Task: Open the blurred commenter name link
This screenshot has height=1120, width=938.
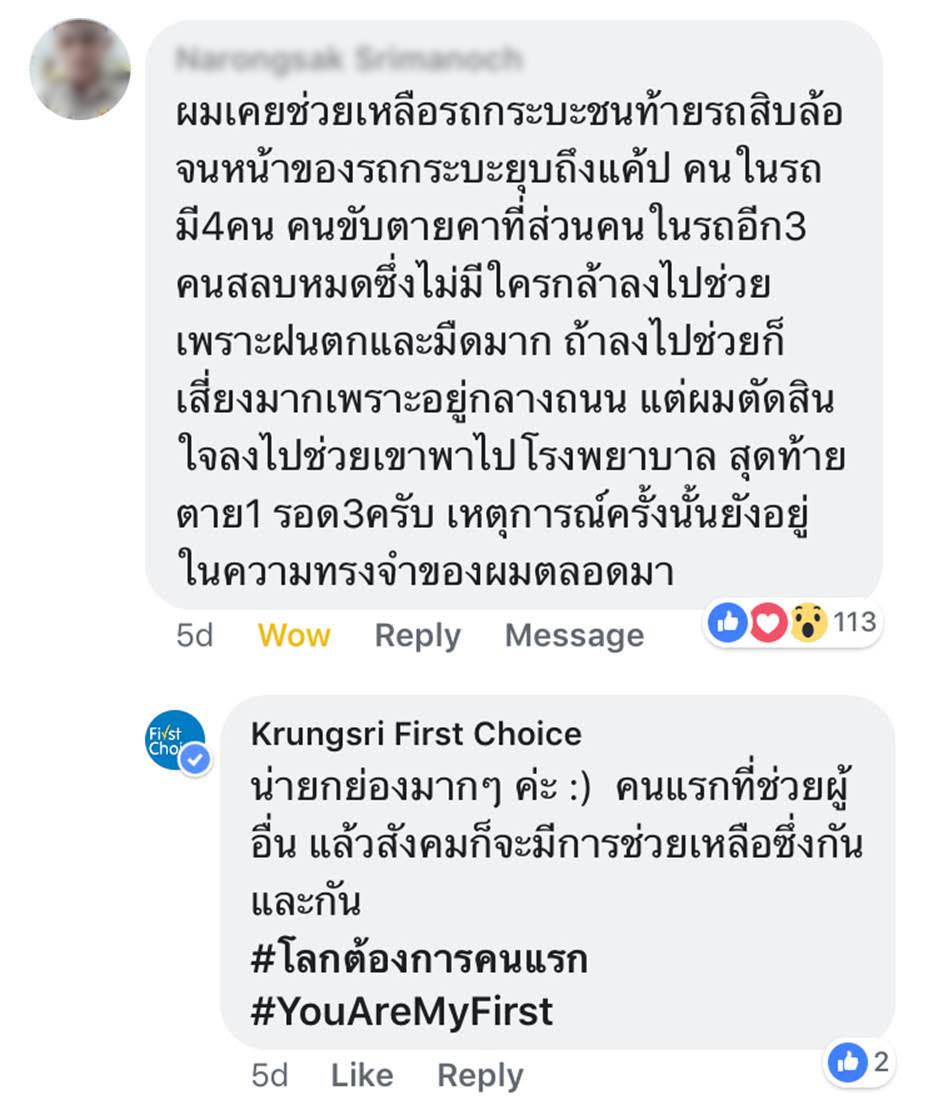Action: coord(349,59)
